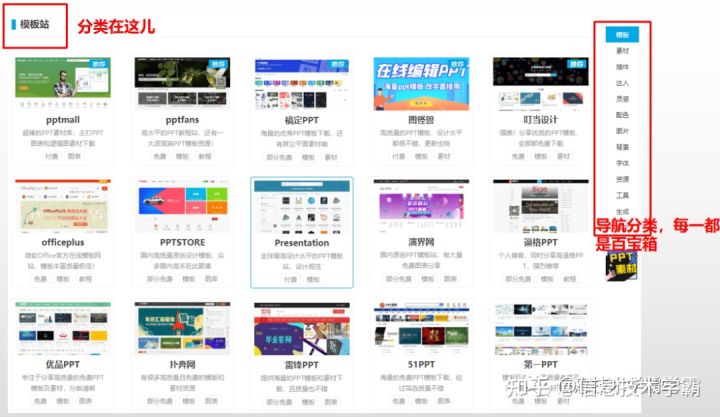720x417 pixels.
Task: Open the 达人 navigation category
Action: [x=622, y=83]
